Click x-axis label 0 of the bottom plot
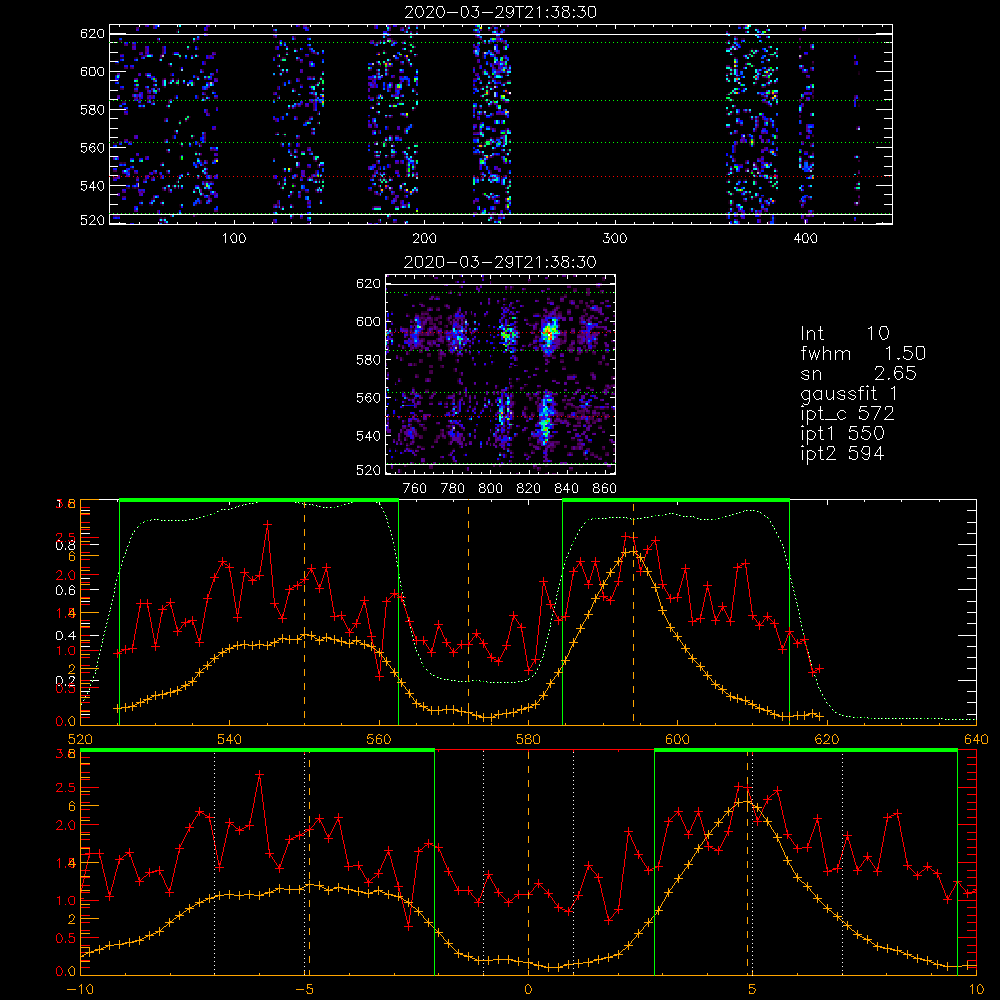The width and height of the screenshot is (1000, 1000). [x=528, y=989]
